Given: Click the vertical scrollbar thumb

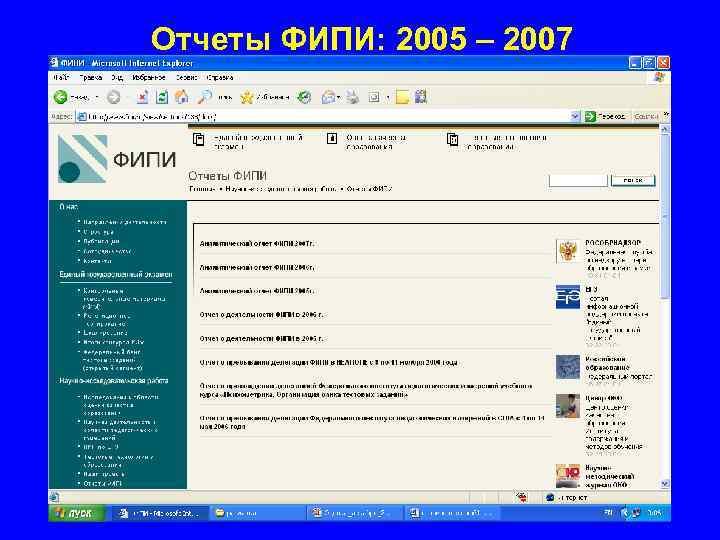Looking at the screenshot, I should click(664, 217).
